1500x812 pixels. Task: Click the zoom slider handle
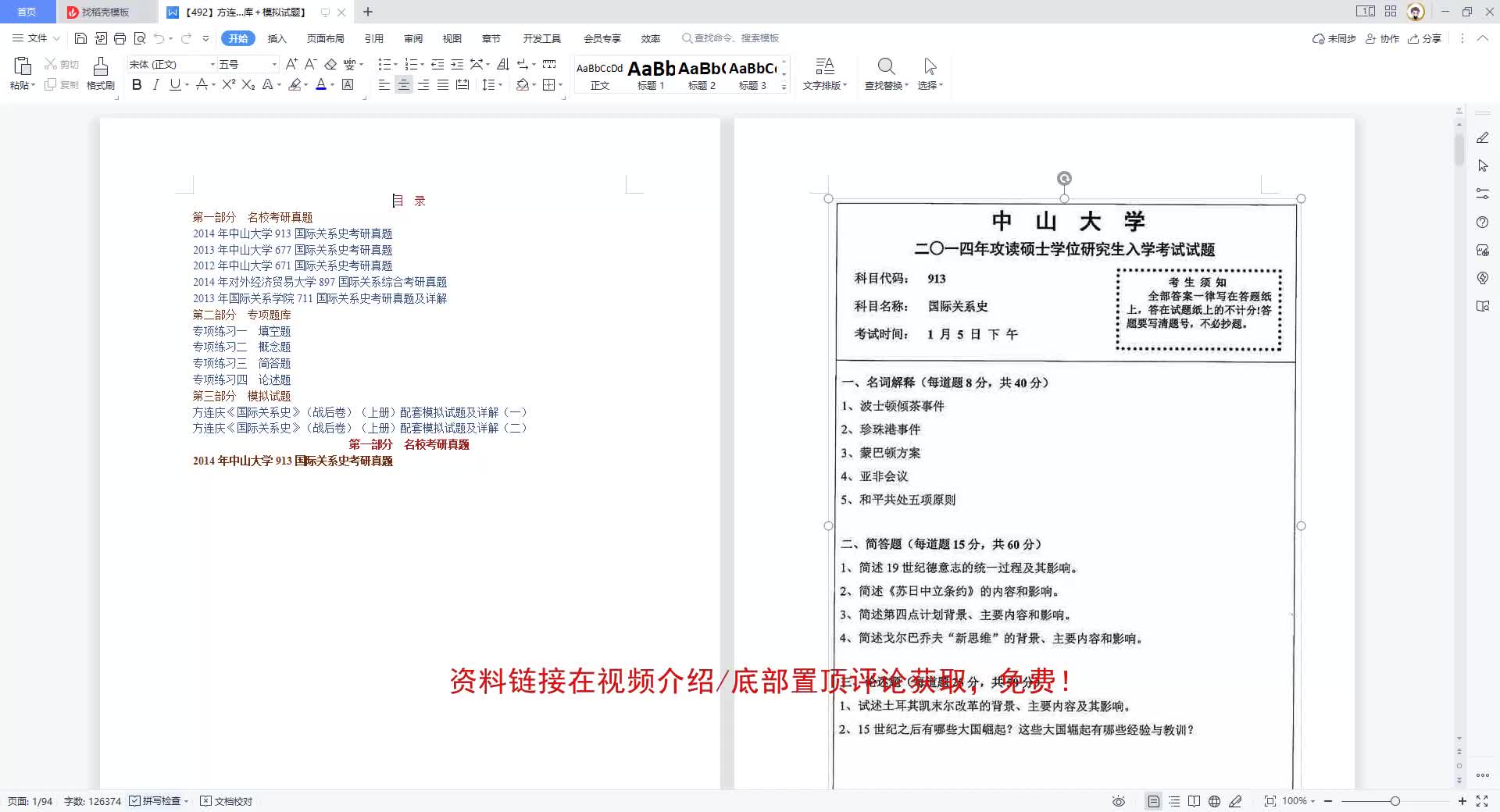(x=1395, y=801)
